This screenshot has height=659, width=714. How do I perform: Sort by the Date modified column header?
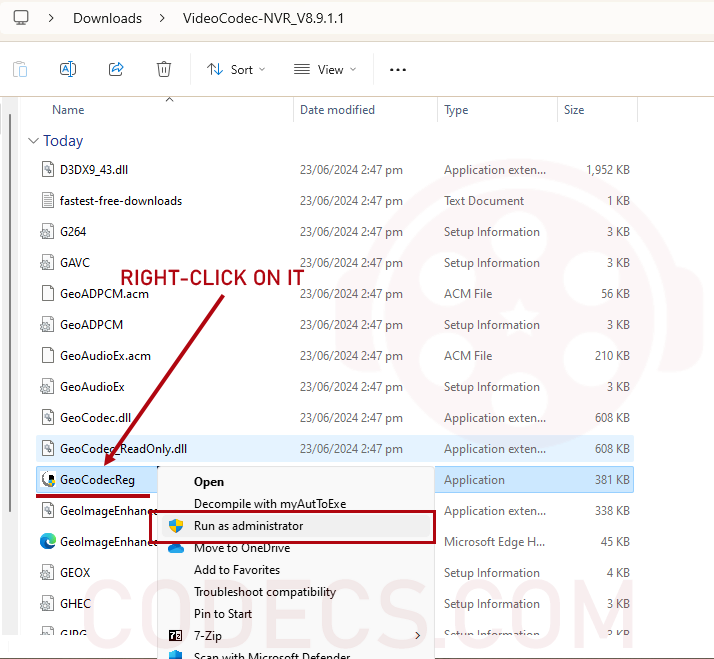(x=337, y=110)
